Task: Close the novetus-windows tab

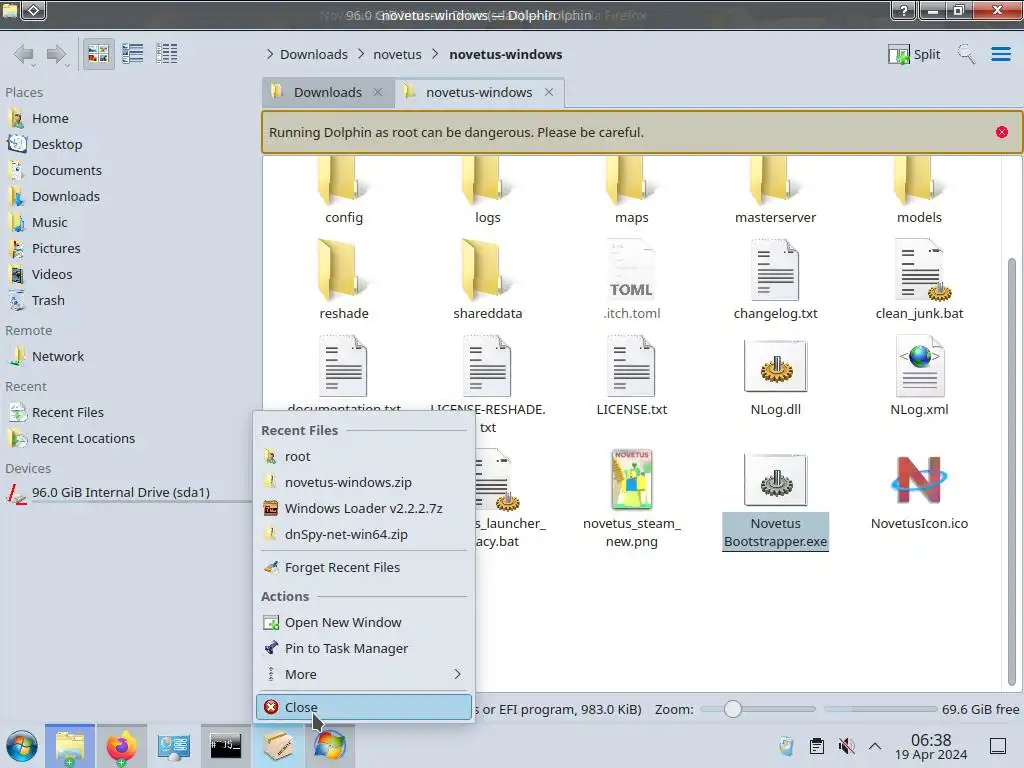Action: tap(549, 92)
